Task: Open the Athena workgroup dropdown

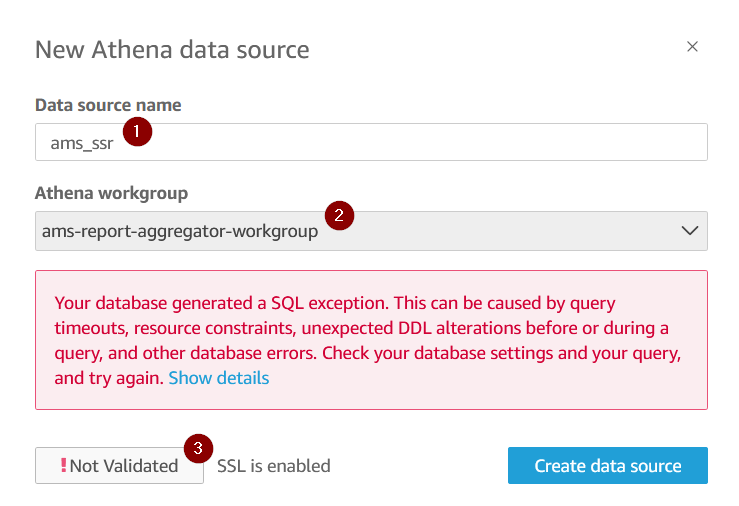Action: 371,231
